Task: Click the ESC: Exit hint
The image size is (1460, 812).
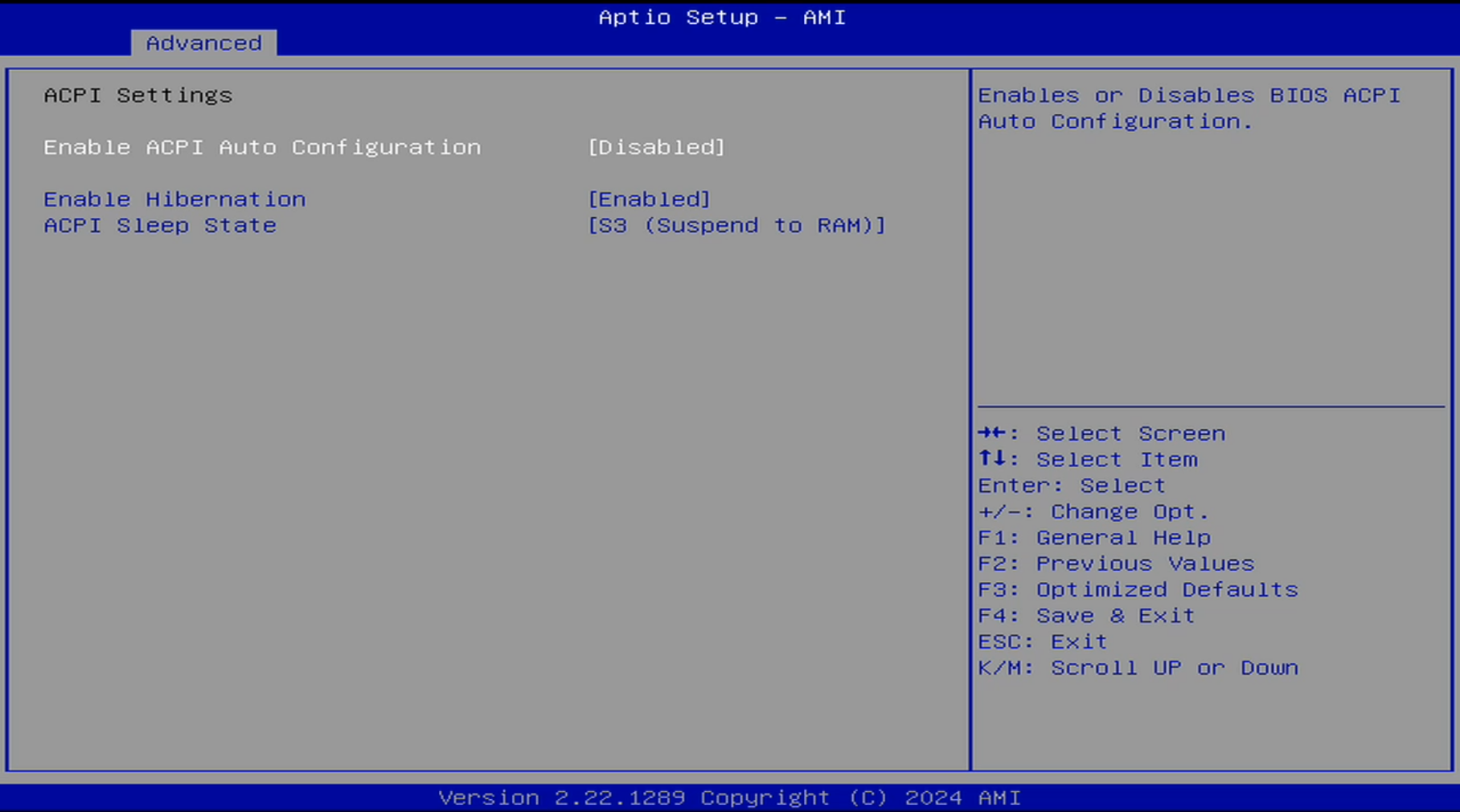Action: pyautogui.click(x=1042, y=642)
